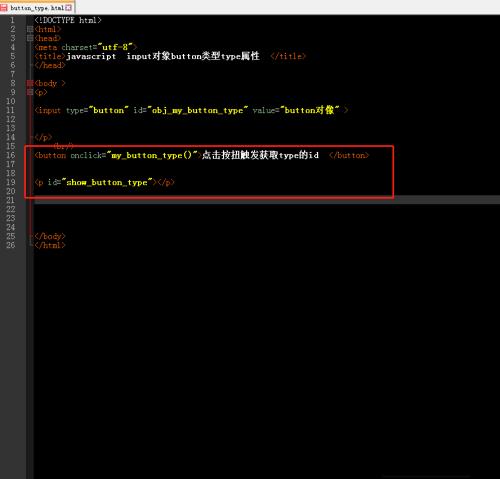Click line number 26 in the margin

11,245
